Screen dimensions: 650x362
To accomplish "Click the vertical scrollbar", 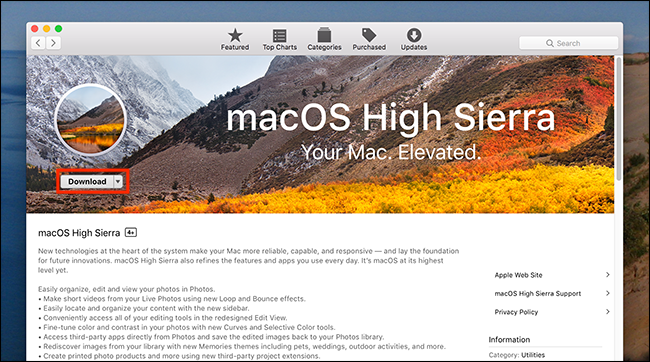I will 618,118.
